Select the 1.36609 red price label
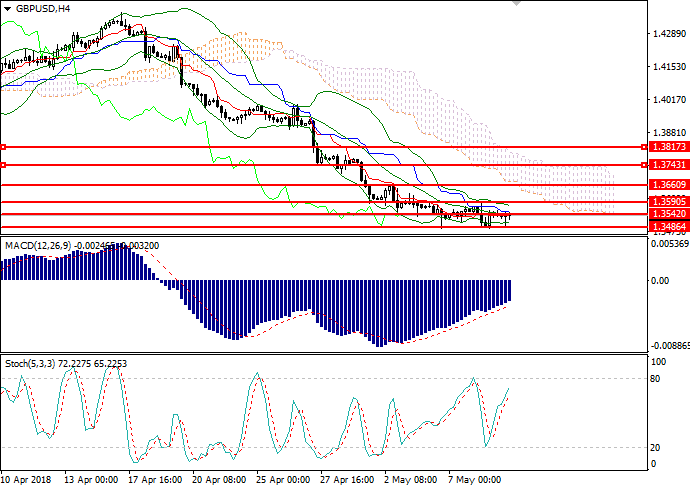Viewport: 690px width, 485px height. [x=666, y=185]
